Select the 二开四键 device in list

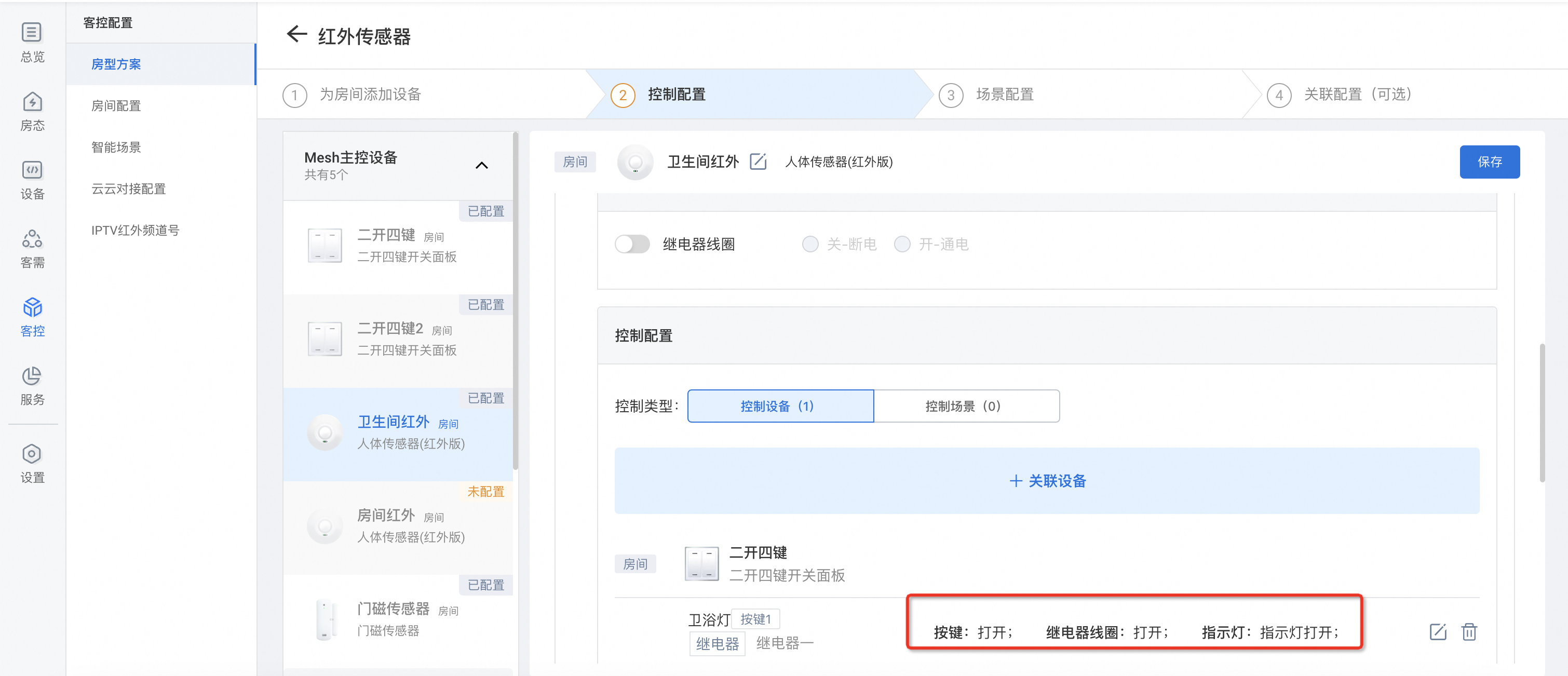[398, 247]
